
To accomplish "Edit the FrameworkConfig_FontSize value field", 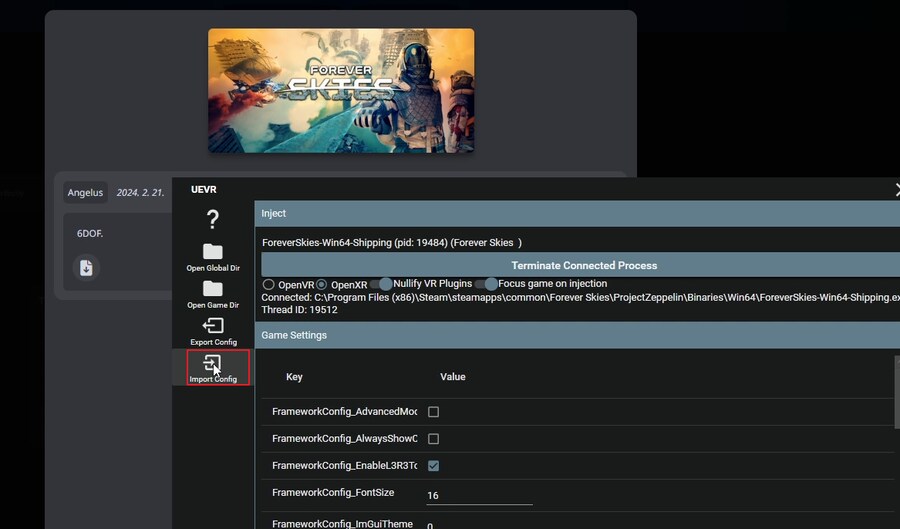I will pos(479,495).
